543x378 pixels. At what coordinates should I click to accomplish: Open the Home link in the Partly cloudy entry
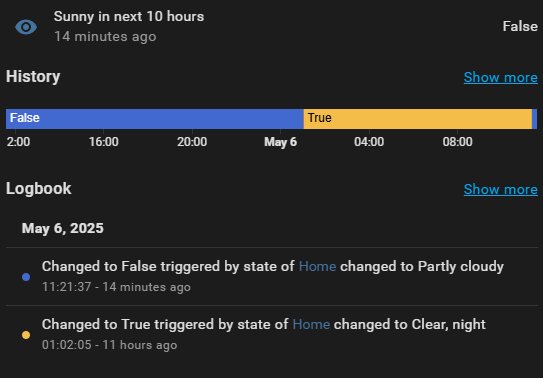pos(317,267)
